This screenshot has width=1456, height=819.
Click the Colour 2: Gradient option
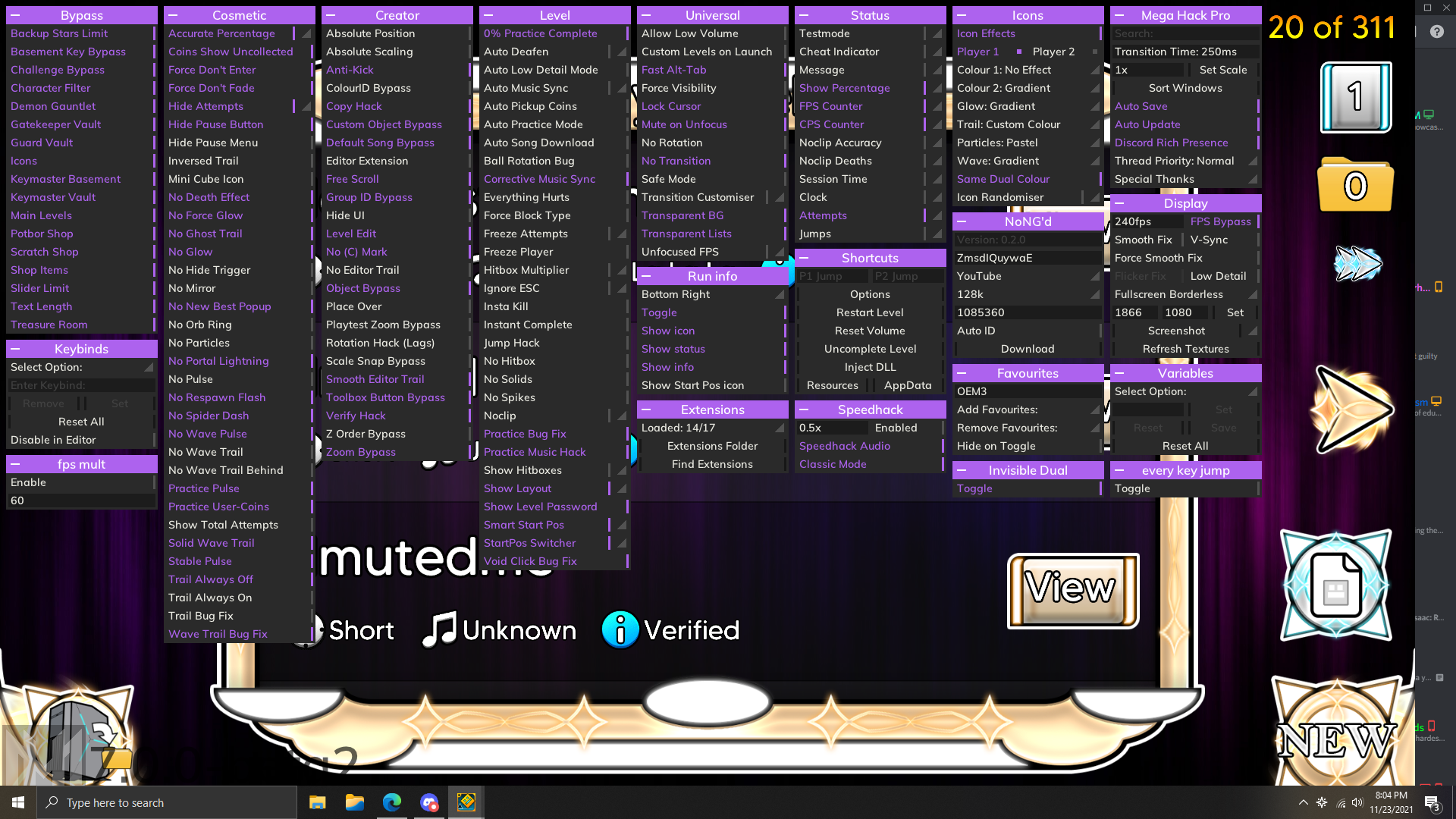[x=1003, y=88]
